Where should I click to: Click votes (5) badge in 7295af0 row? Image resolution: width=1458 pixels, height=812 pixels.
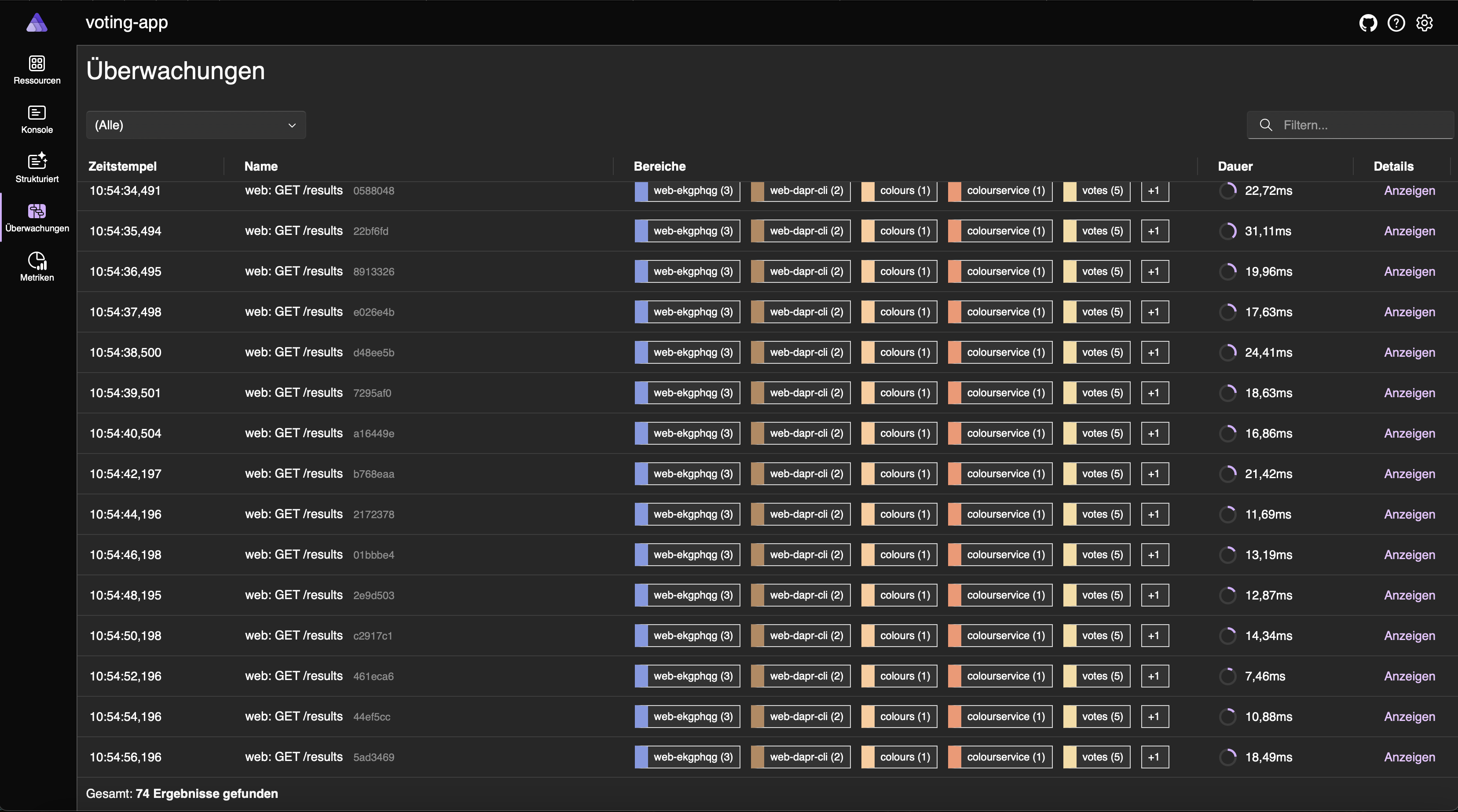1096,393
